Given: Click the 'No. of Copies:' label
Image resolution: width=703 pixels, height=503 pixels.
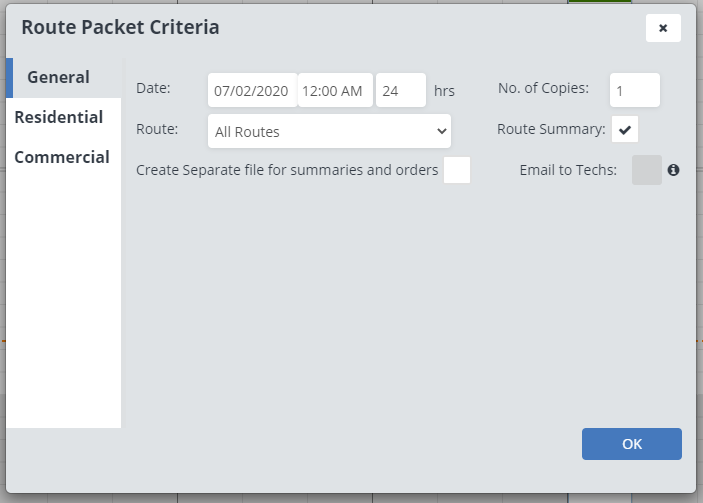Looking at the screenshot, I should coord(543,88).
